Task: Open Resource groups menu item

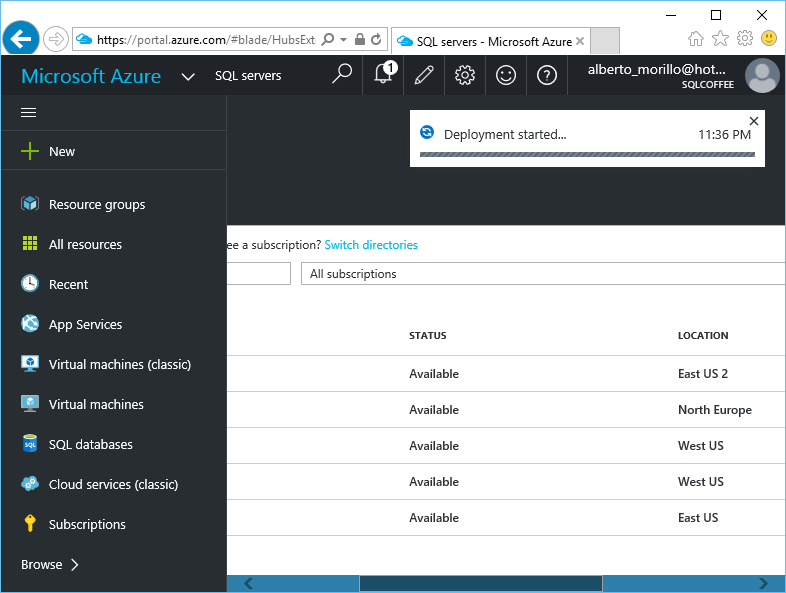Action: 97,205
